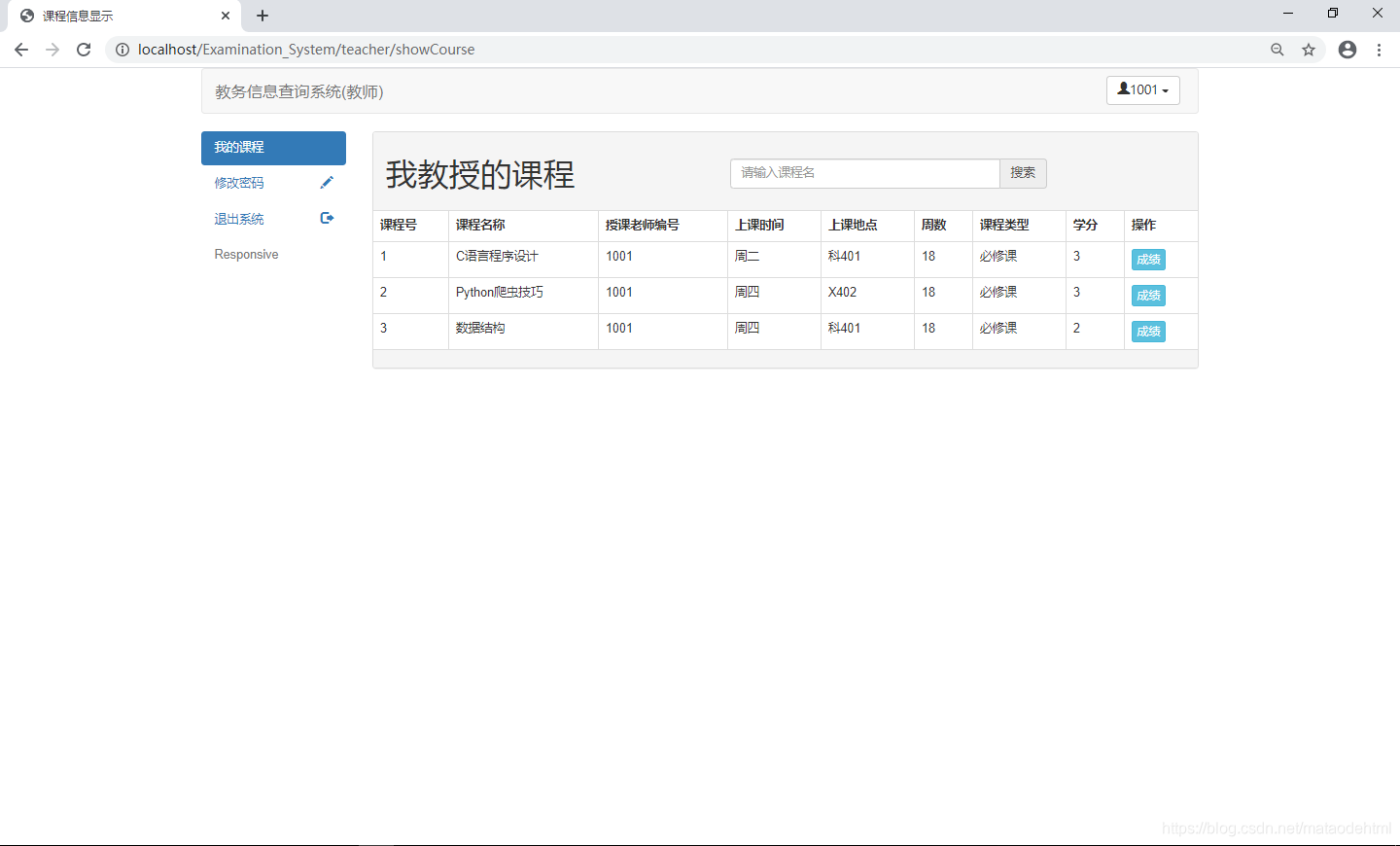Restore down the browser window
The image size is (1400, 846).
click(1333, 14)
